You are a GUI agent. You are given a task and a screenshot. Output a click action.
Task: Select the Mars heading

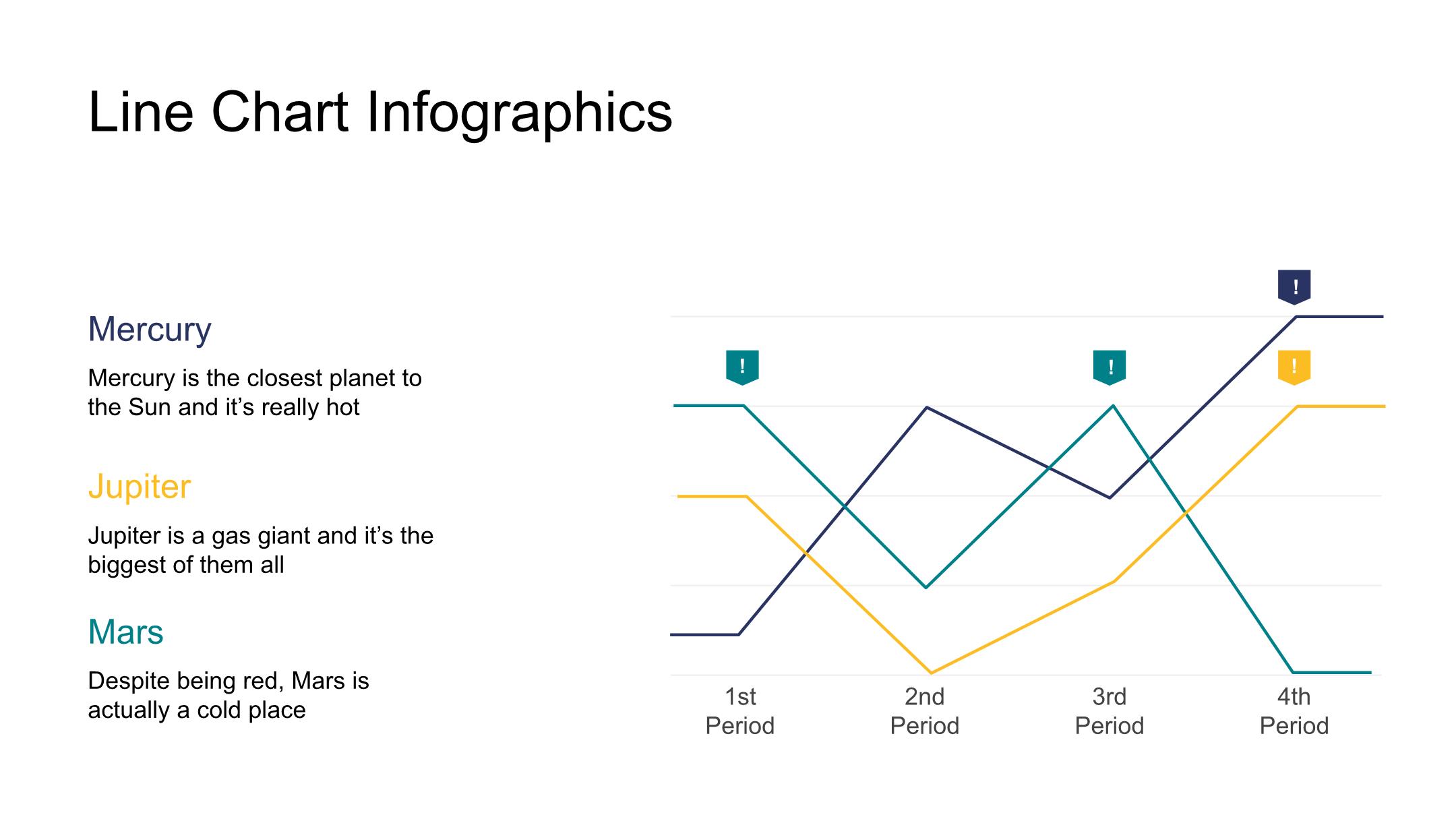[x=126, y=632]
